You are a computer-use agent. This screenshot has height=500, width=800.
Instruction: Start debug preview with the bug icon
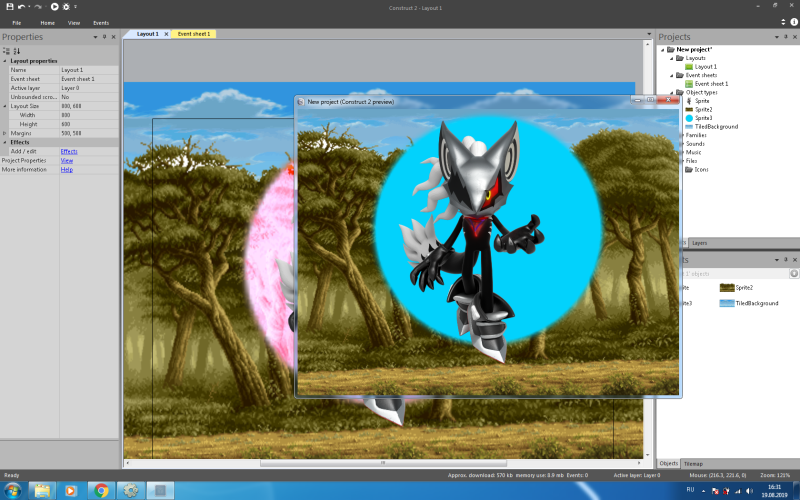point(66,7)
